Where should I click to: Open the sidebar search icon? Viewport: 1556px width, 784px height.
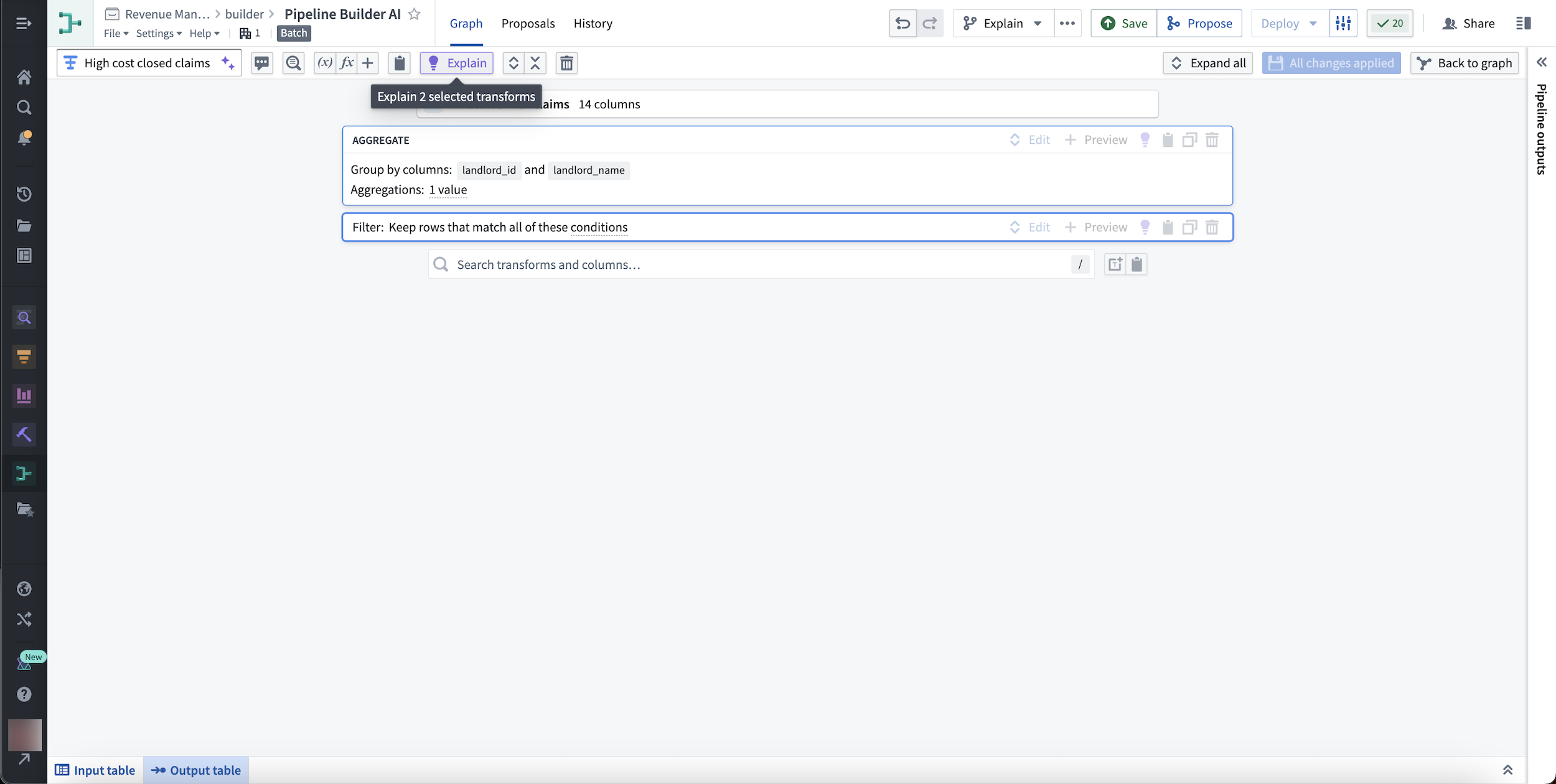pyautogui.click(x=24, y=108)
